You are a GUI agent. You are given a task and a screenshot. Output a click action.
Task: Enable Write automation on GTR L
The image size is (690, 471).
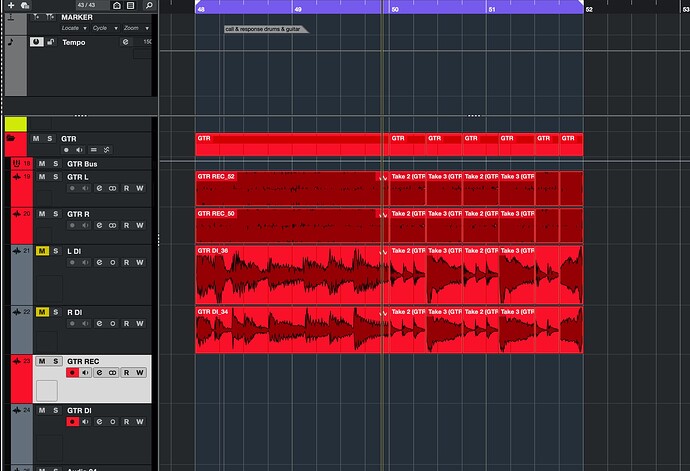pos(140,188)
